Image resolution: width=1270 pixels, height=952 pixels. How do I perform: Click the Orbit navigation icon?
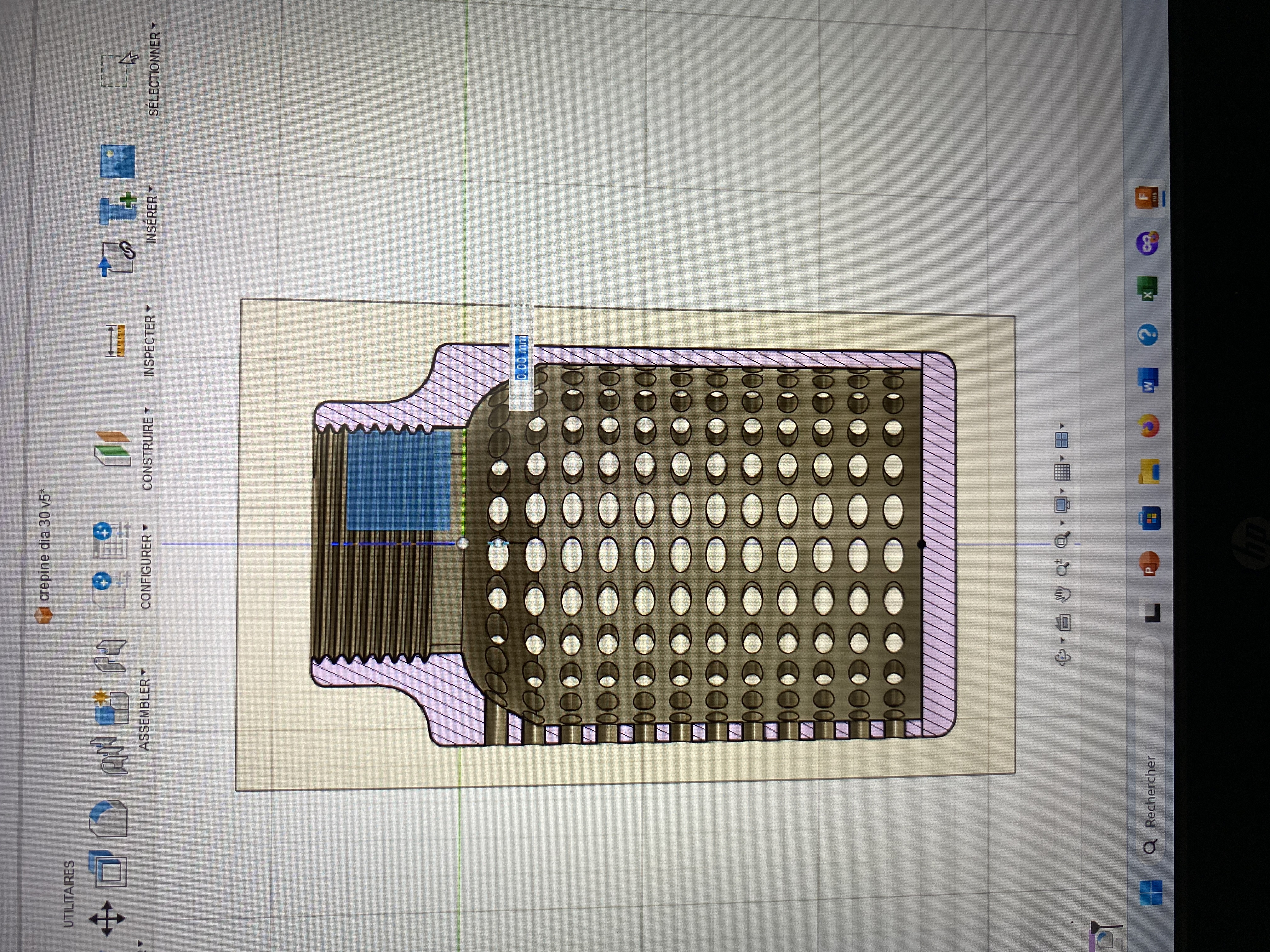(x=1063, y=657)
